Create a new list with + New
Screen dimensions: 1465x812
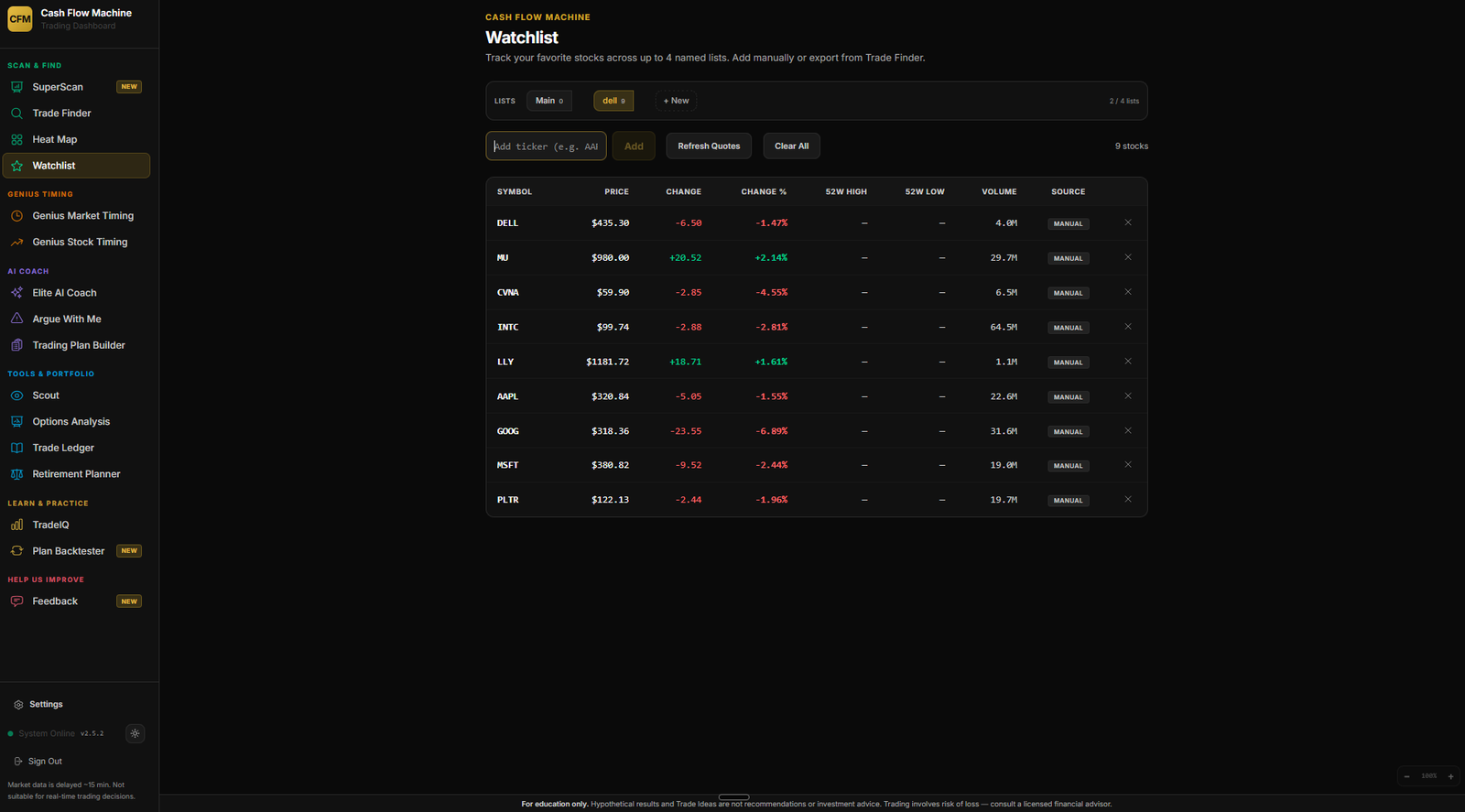[676, 101]
